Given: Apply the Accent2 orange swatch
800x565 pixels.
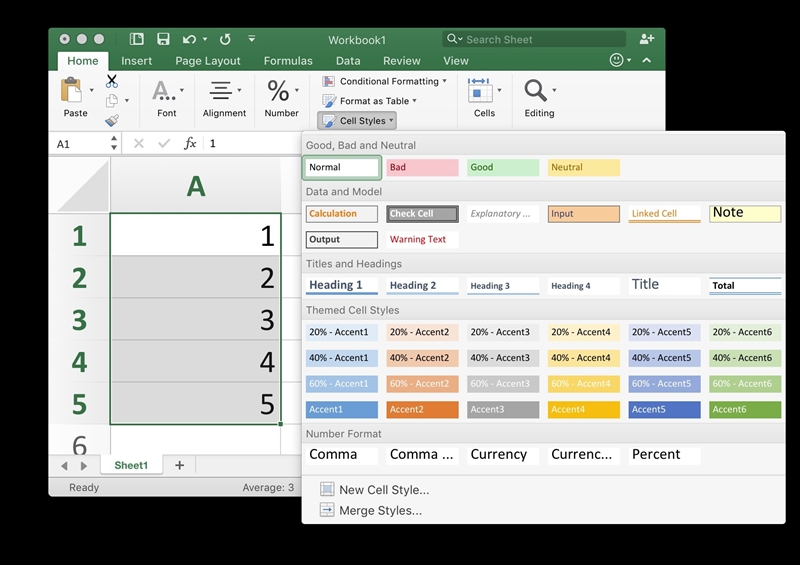Looking at the screenshot, I should pyautogui.click(x=422, y=409).
